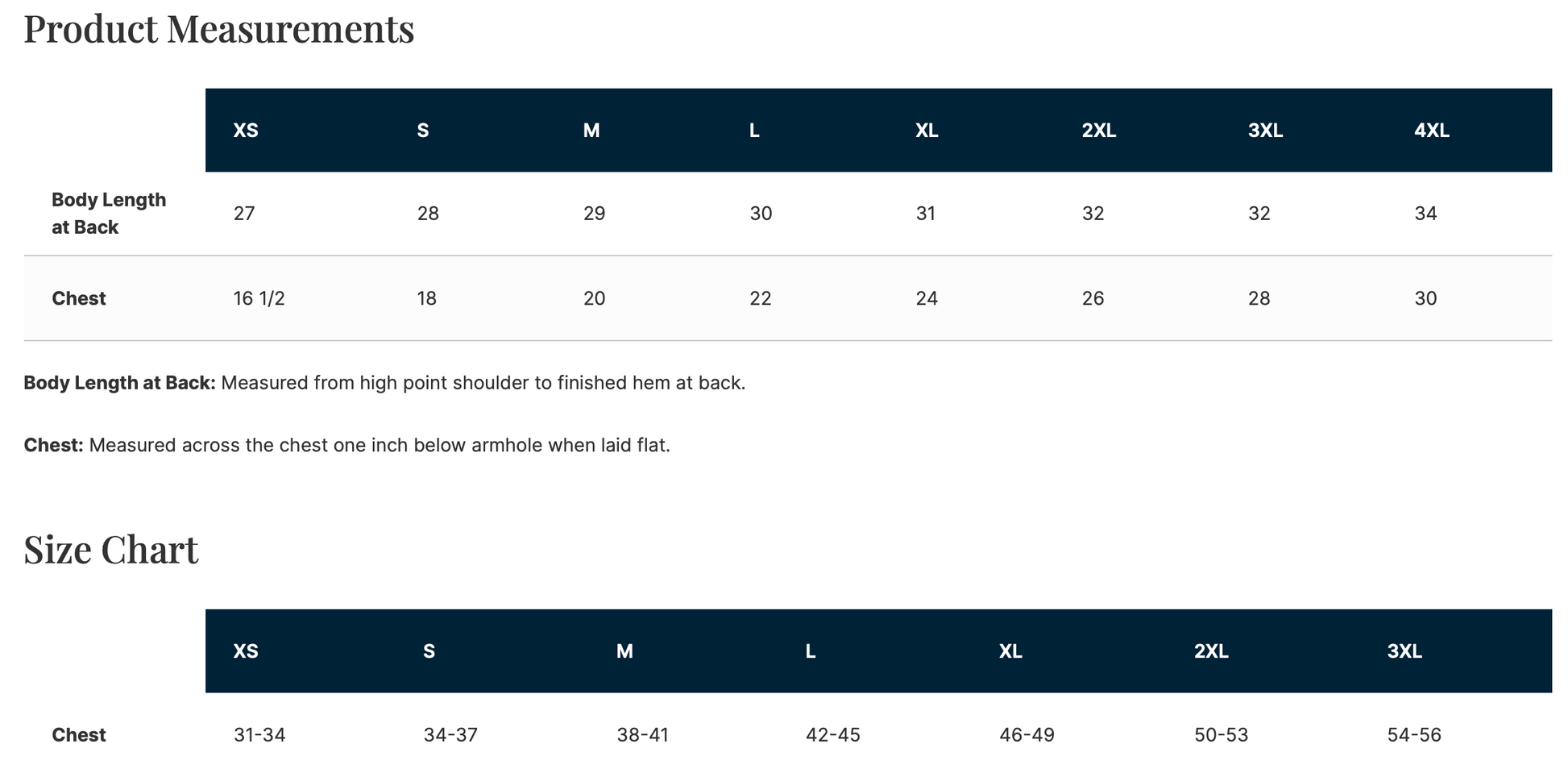
Task: Click the 16 1/2 chest measurement cell
Action: [x=259, y=299]
